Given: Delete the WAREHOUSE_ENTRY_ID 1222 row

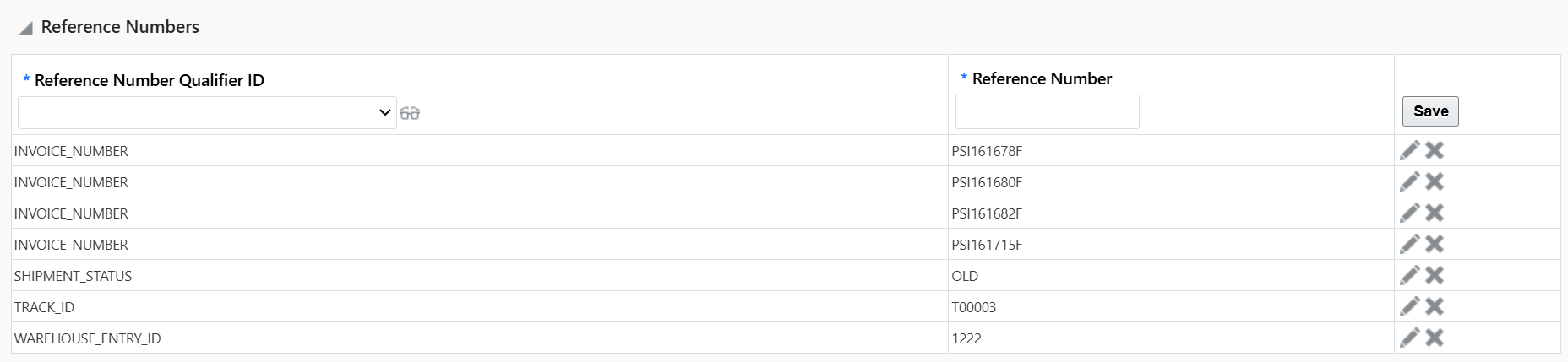Looking at the screenshot, I should pos(1435,338).
